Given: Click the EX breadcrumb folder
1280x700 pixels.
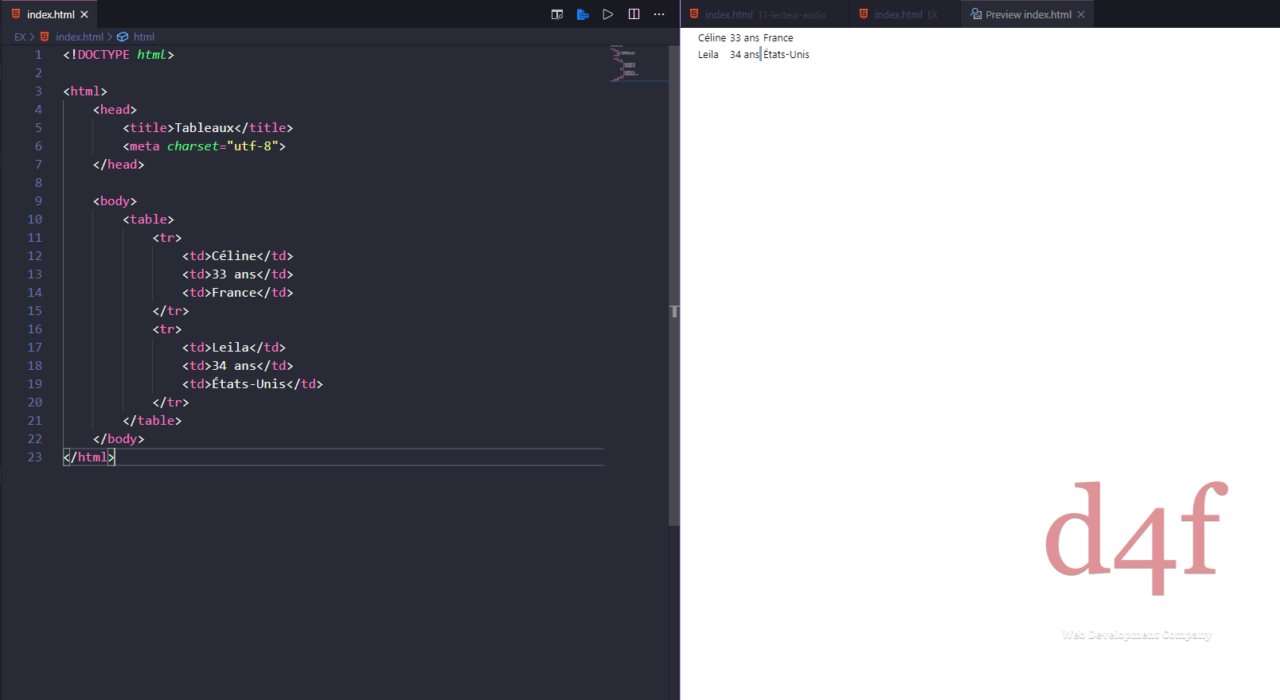Looking at the screenshot, I should click(19, 37).
